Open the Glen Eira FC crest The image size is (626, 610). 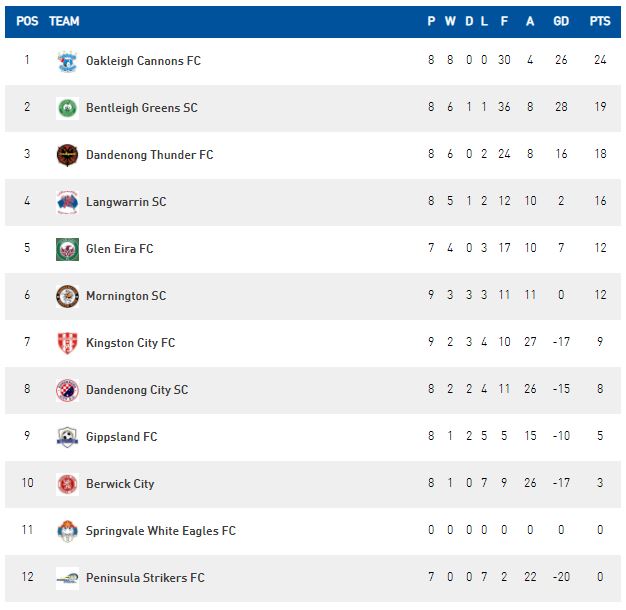point(67,249)
